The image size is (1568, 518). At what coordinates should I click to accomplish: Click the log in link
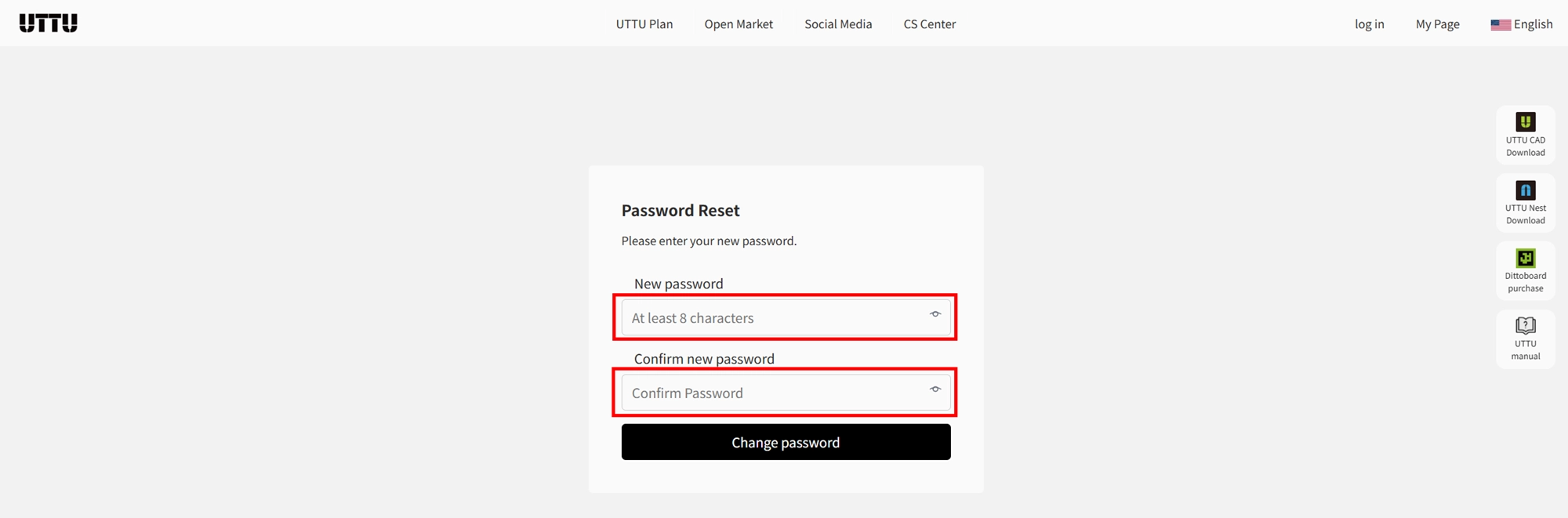click(1370, 24)
